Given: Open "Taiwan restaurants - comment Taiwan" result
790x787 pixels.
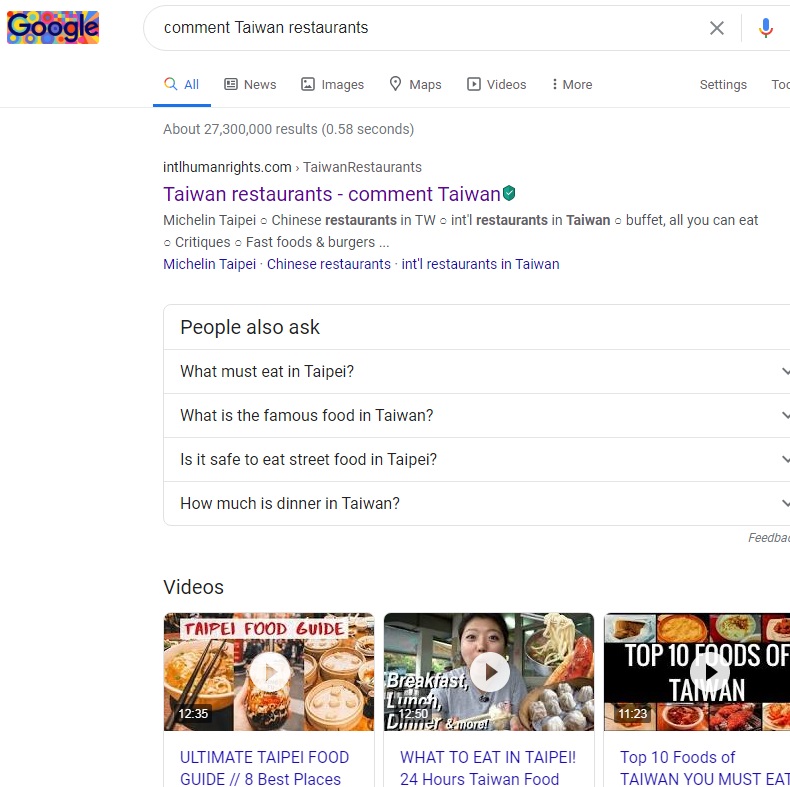Looking at the screenshot, I should (x=331, y=194).
